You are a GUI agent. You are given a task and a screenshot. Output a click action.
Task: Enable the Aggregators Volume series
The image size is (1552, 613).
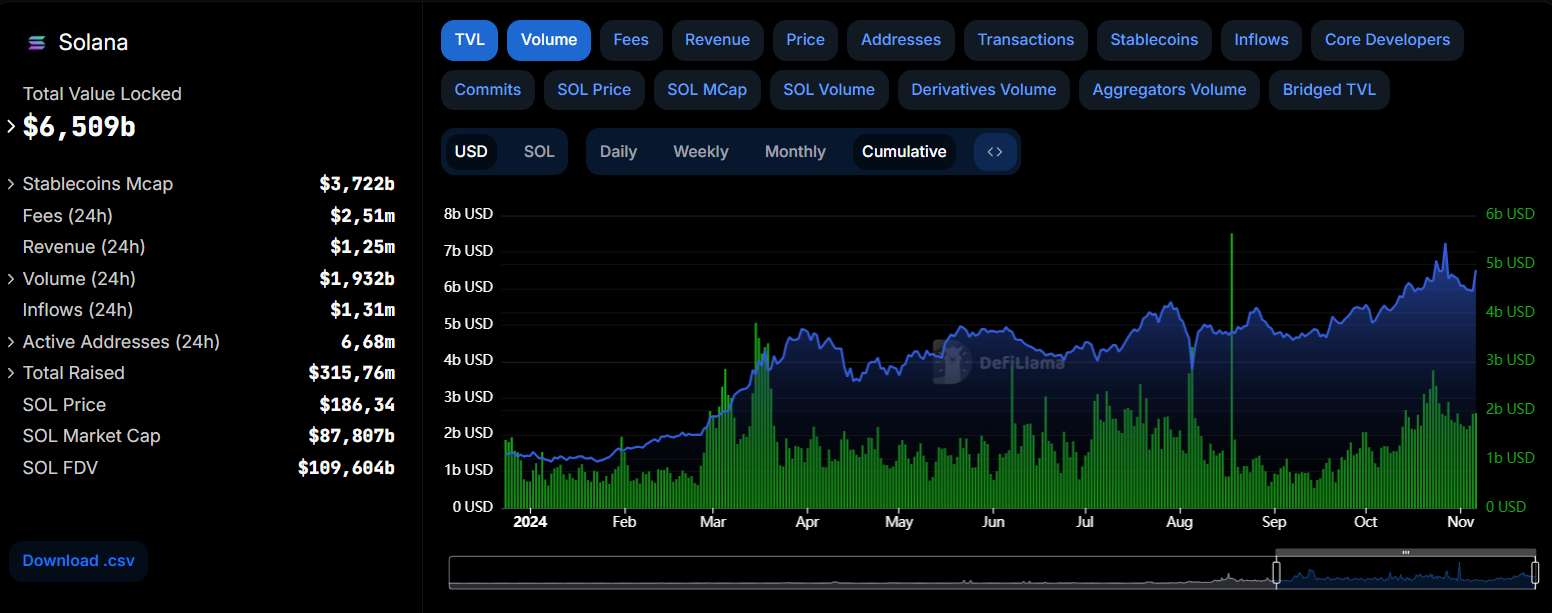1169,90
